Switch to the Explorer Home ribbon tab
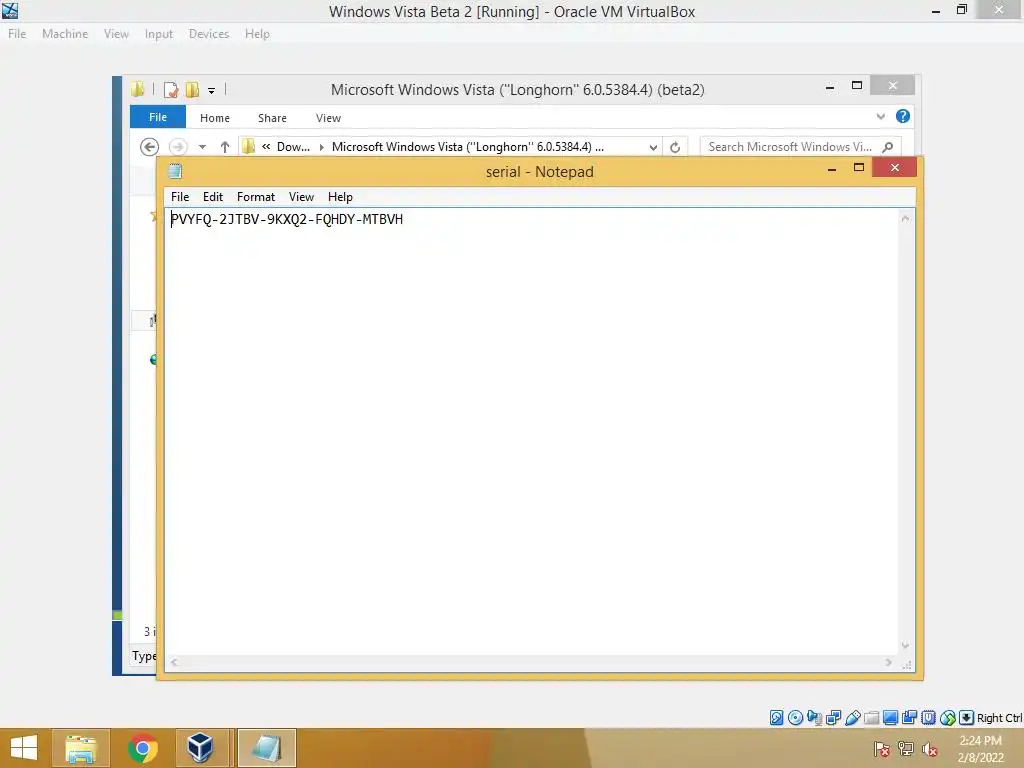 (x=215, y=118)
